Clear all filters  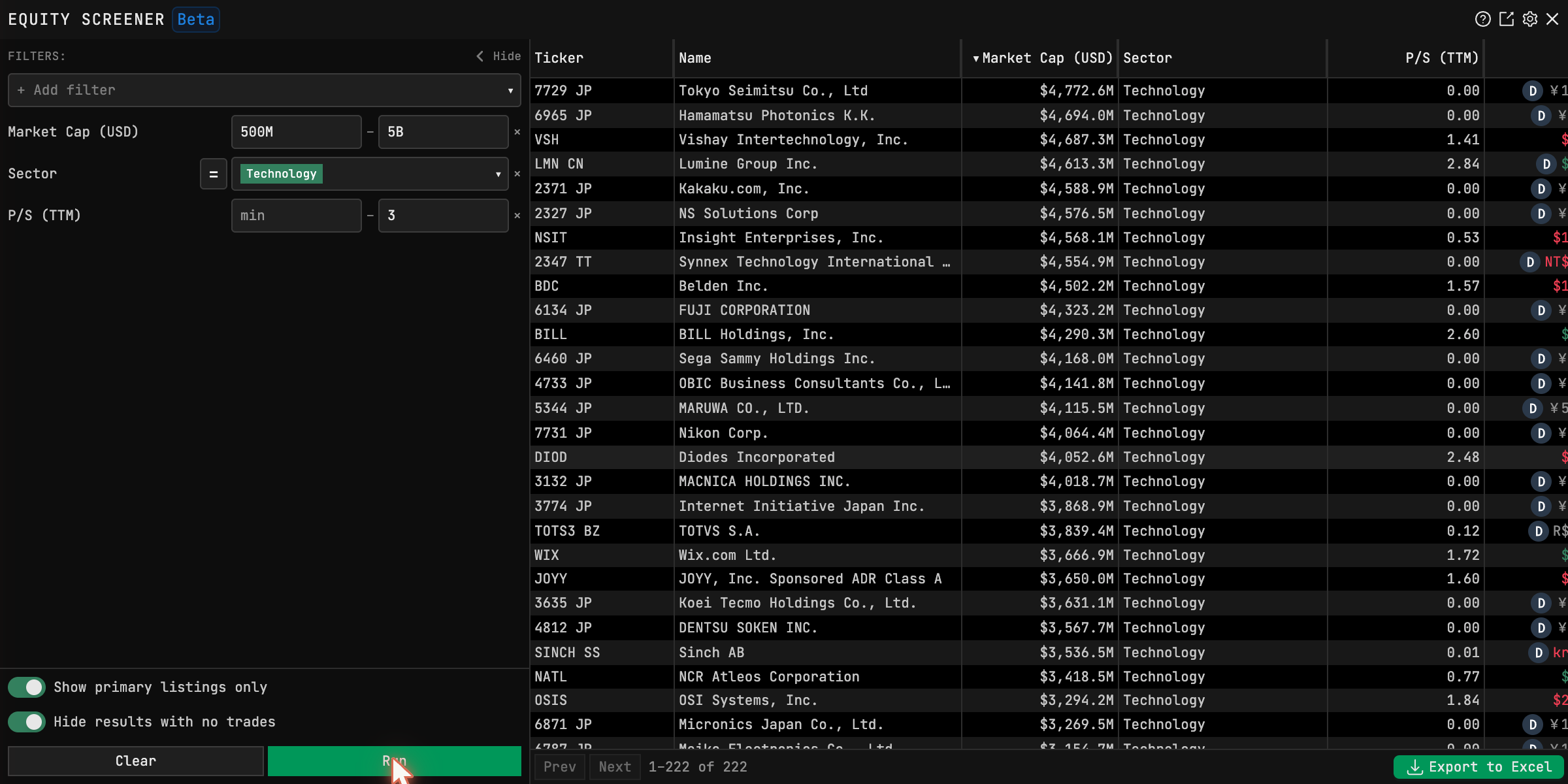point(136,761)
